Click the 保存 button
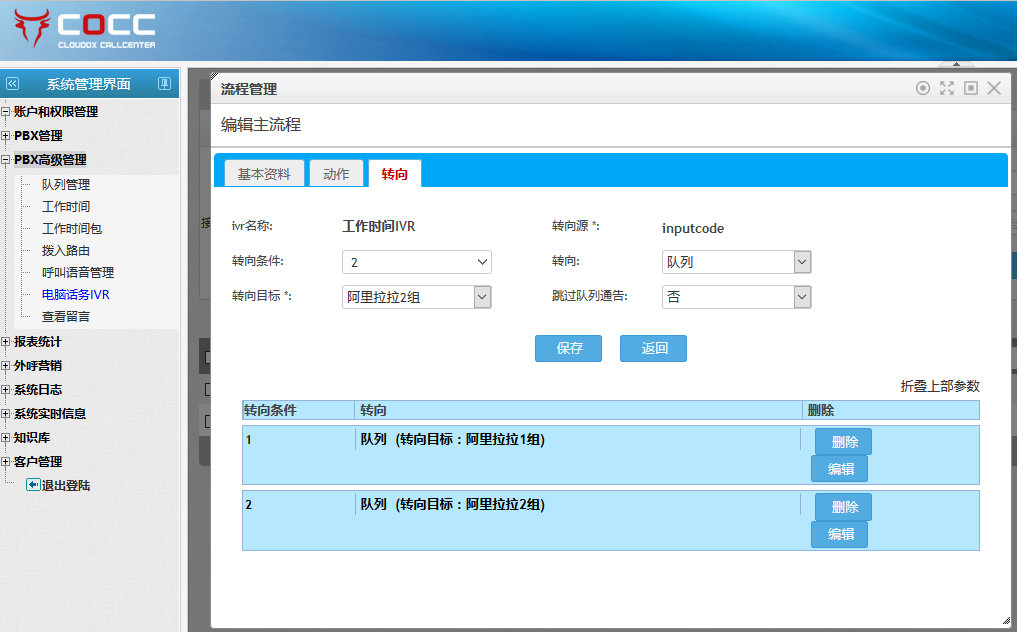 pos(569,349)
